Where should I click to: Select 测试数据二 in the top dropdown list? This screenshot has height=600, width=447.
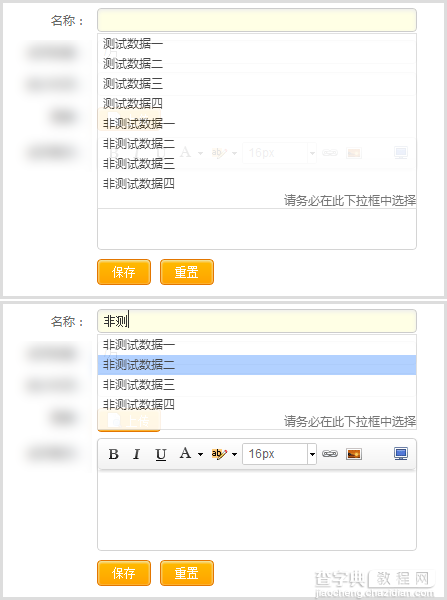click(x=257, y=64)
